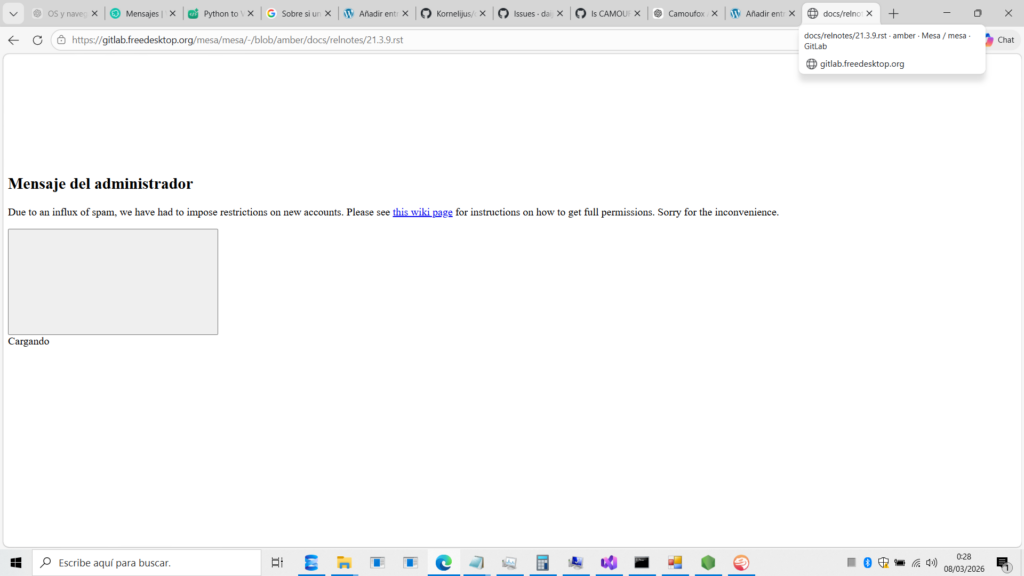Open the Bluetooth tray icon
The width and height of the screenshot is (1024, 576).
[x=868, y=563]
